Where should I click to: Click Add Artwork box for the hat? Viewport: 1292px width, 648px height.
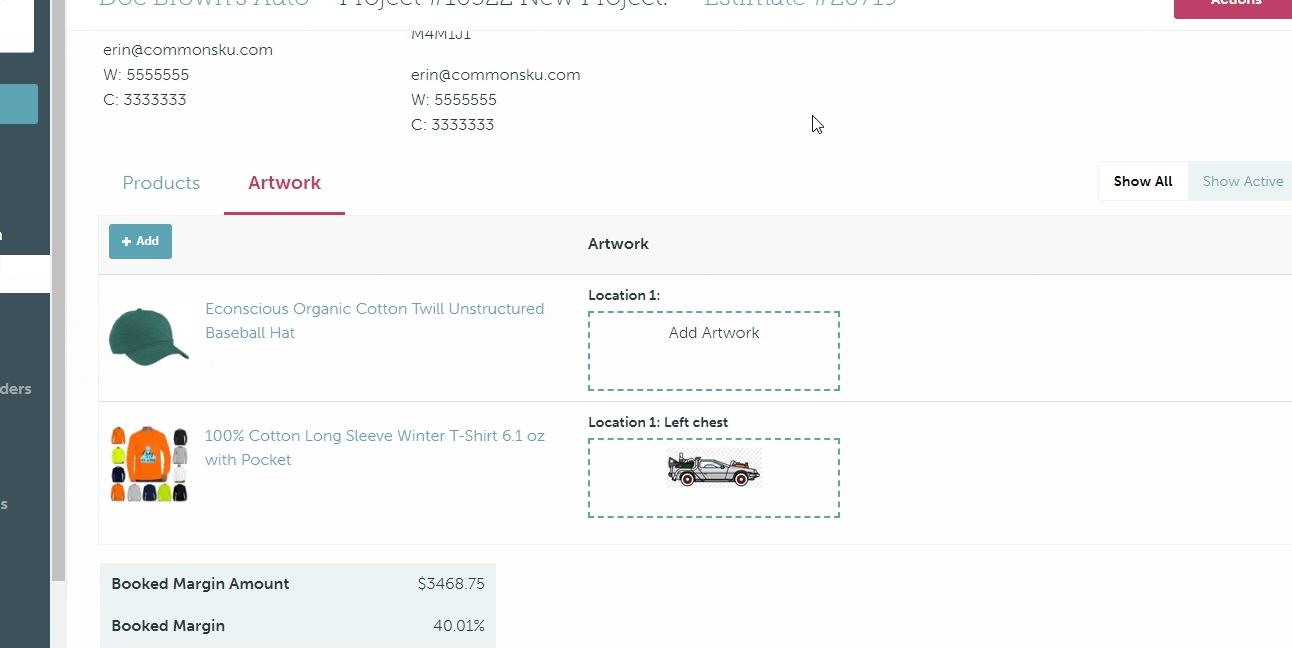click(713, 350)
